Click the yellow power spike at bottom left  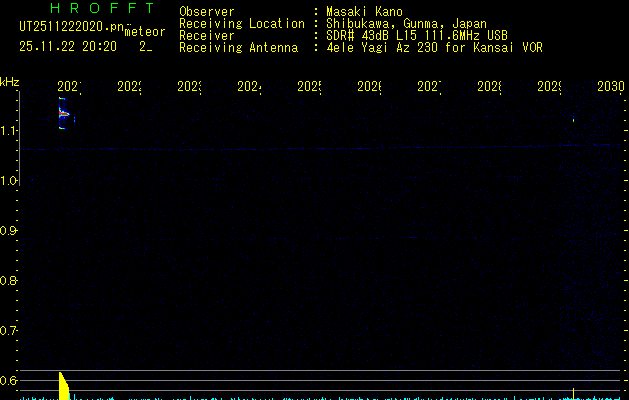[63, 387]
